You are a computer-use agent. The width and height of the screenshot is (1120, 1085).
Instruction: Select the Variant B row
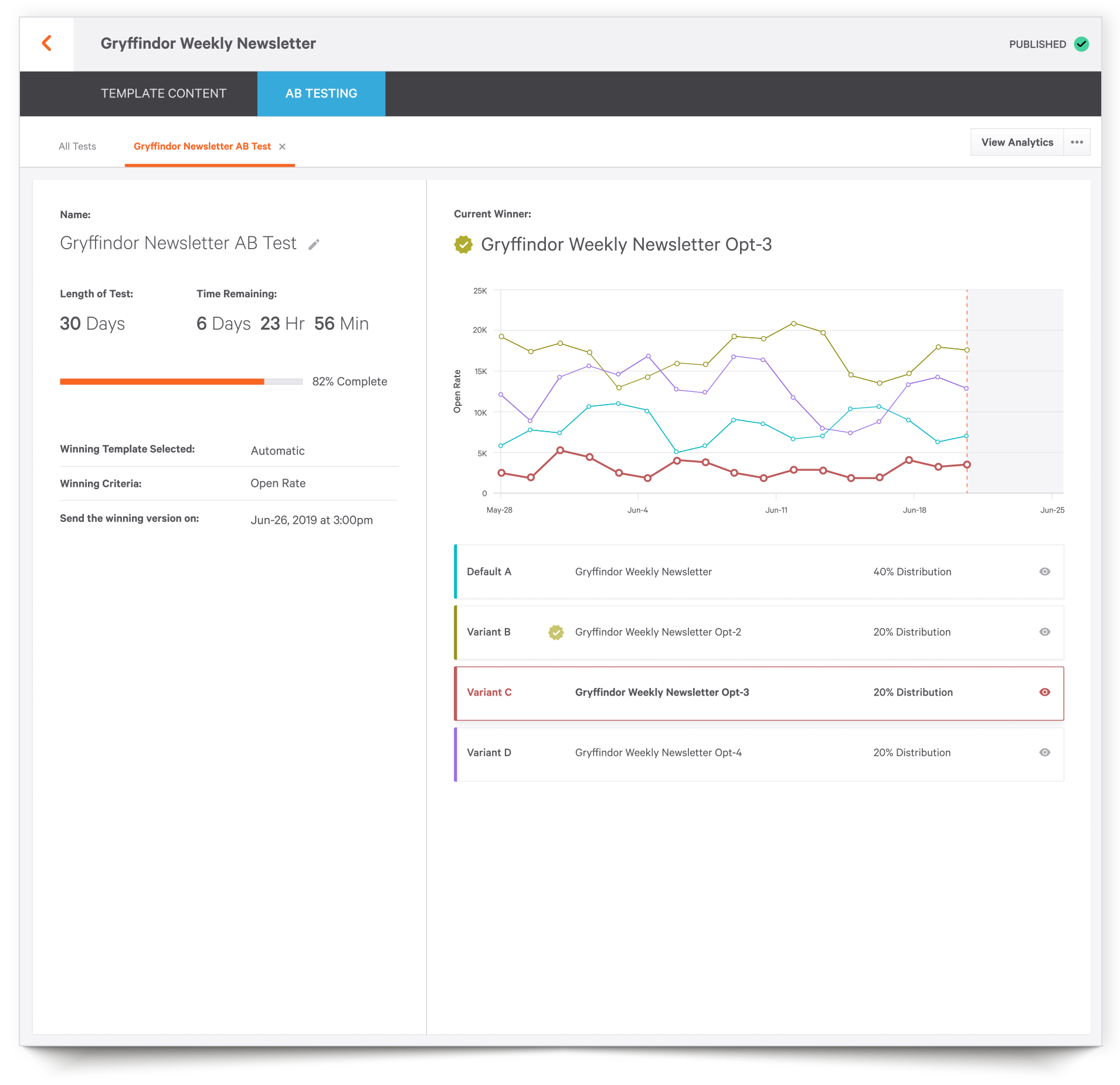(x=759, y=632)
